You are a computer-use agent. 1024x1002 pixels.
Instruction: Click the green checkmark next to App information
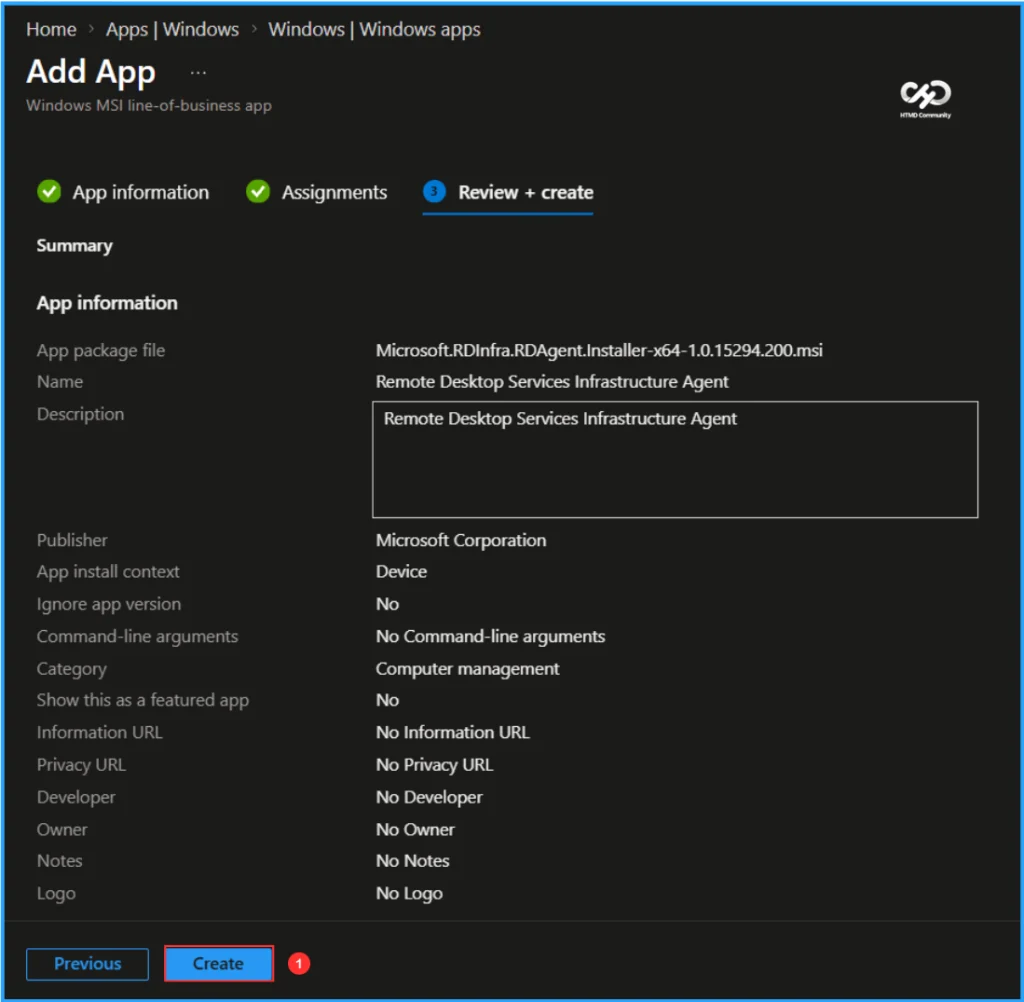pos(49,191)
